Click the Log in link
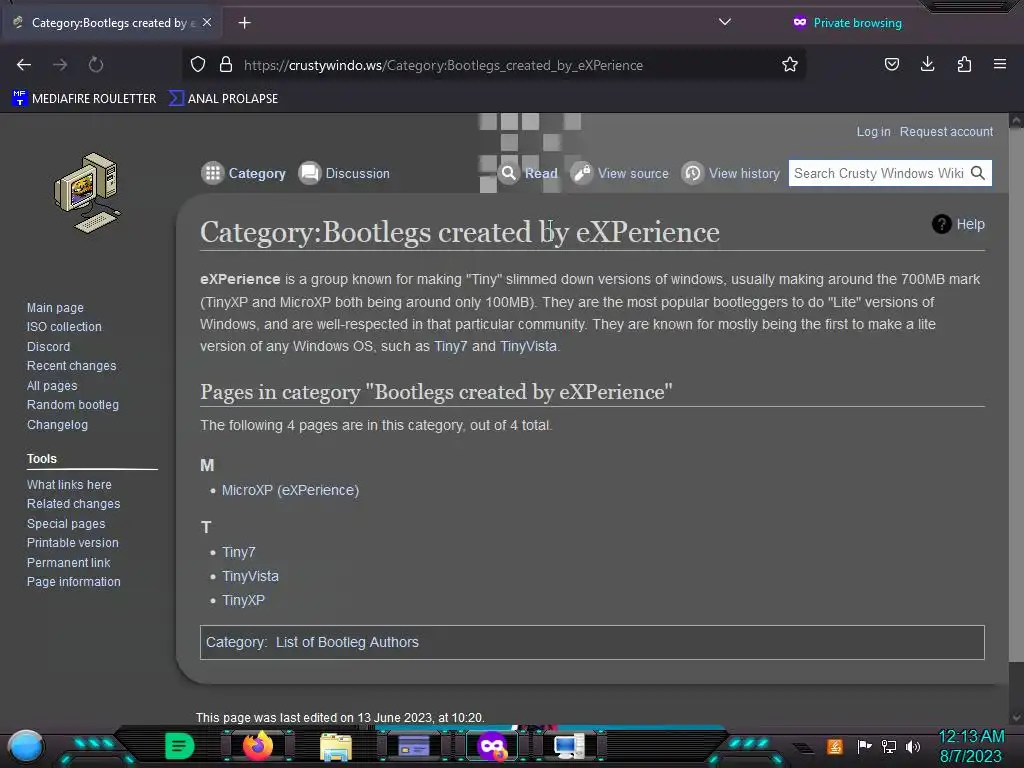1024x768 pixels. (x=873, y=131)
